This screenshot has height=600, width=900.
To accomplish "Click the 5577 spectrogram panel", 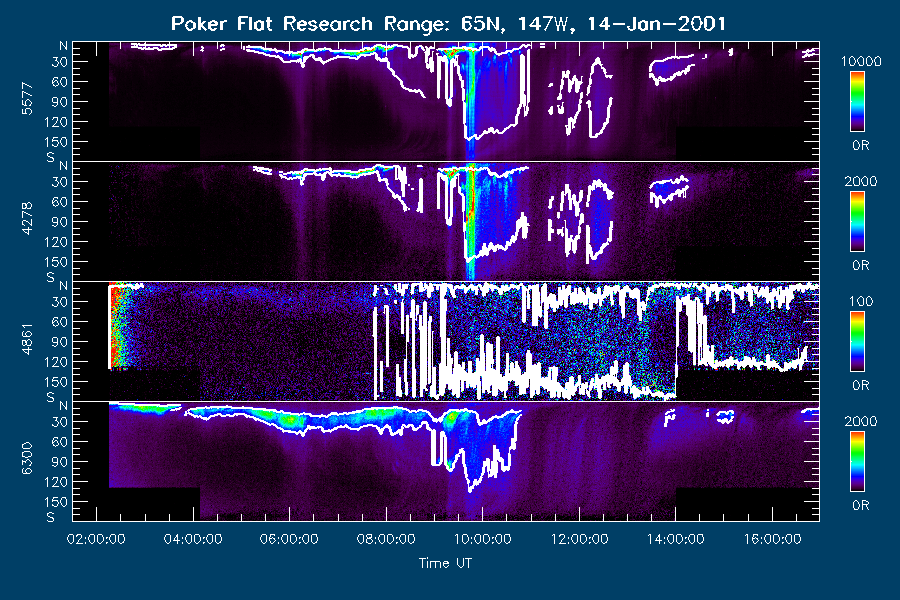I will click(446, 101).
